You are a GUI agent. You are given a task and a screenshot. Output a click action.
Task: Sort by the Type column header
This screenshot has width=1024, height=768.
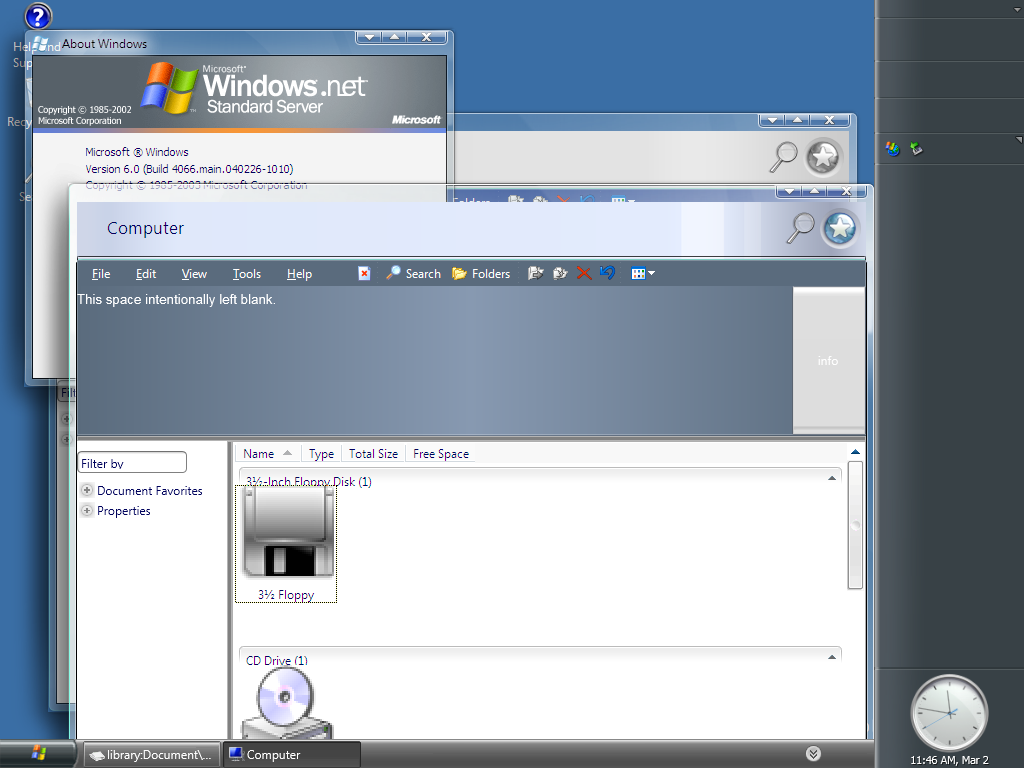pos(321,453)
